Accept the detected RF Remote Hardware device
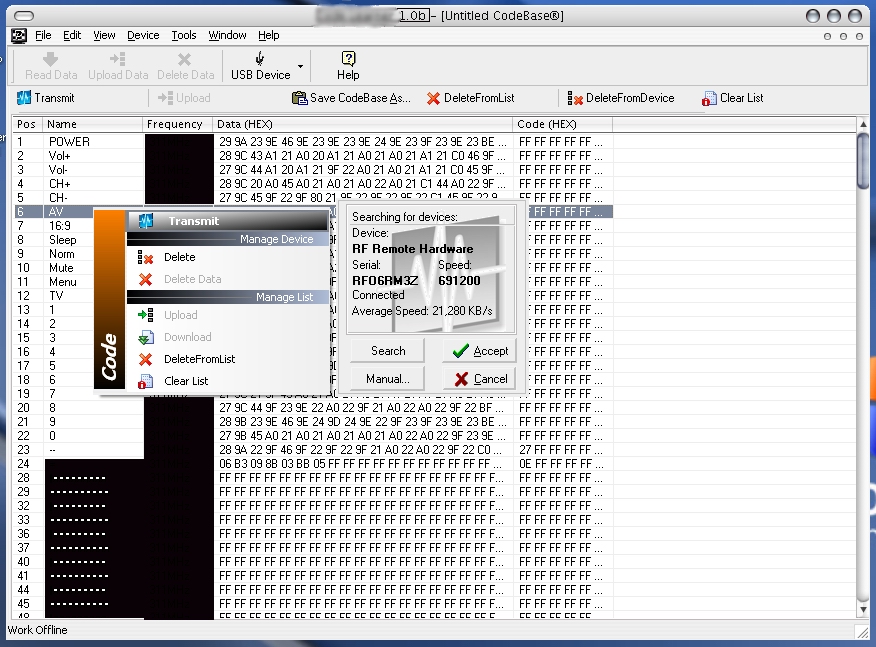 pos(479,351)
